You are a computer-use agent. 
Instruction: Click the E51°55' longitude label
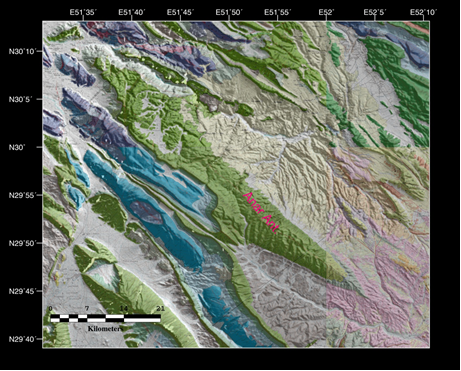[278, 12]
